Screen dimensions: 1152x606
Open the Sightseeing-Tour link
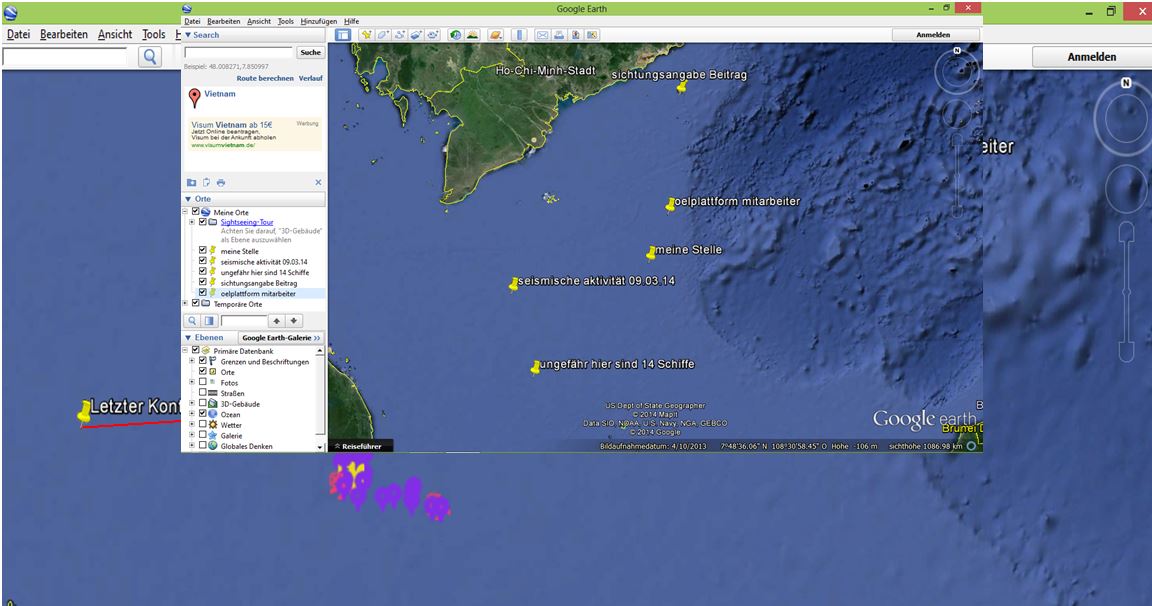pos(247,222)
